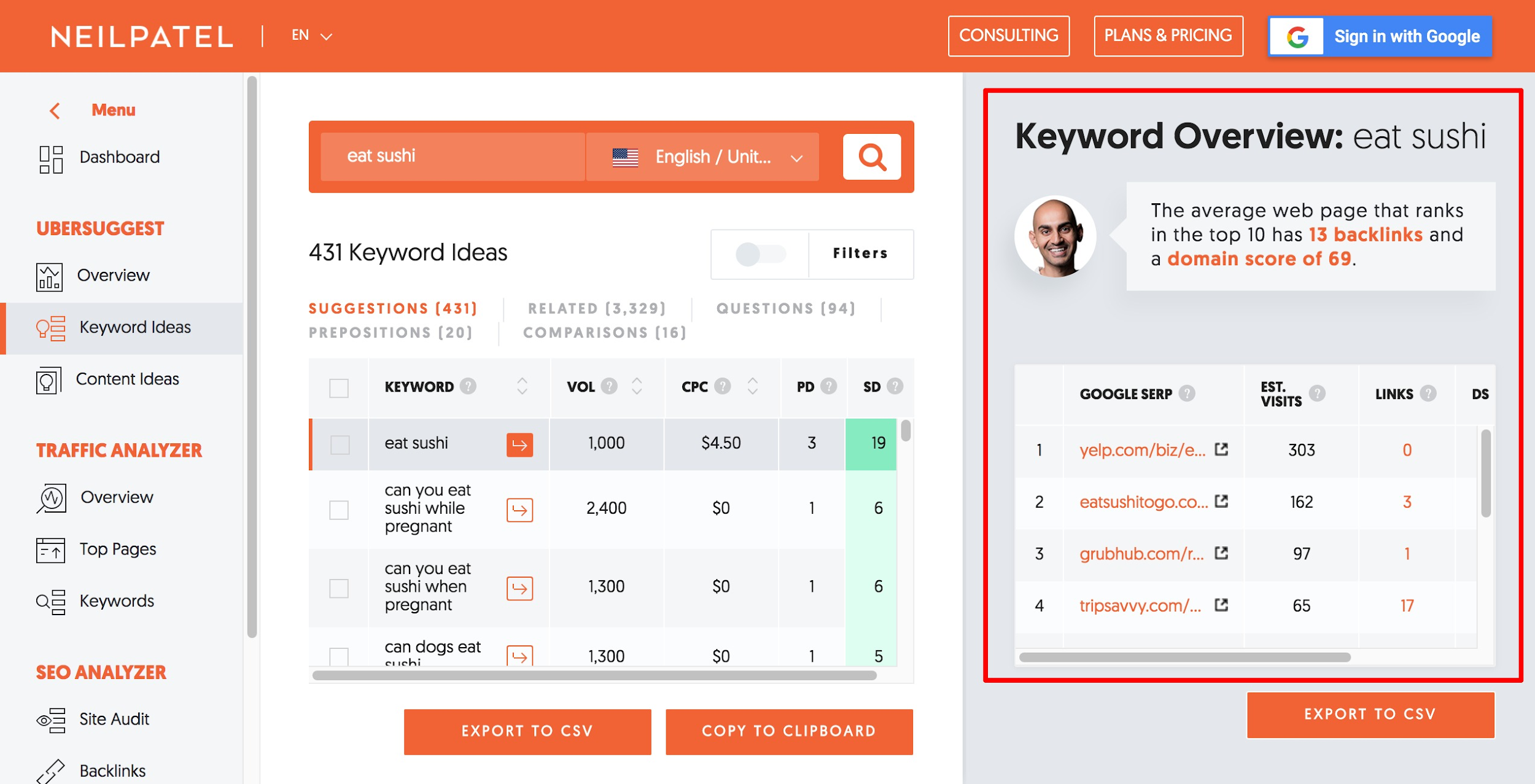The height and width of the screenshot is (784, 1535).
Task: Open the QUESTIONS (94) tab
Action: click(785, 308)
